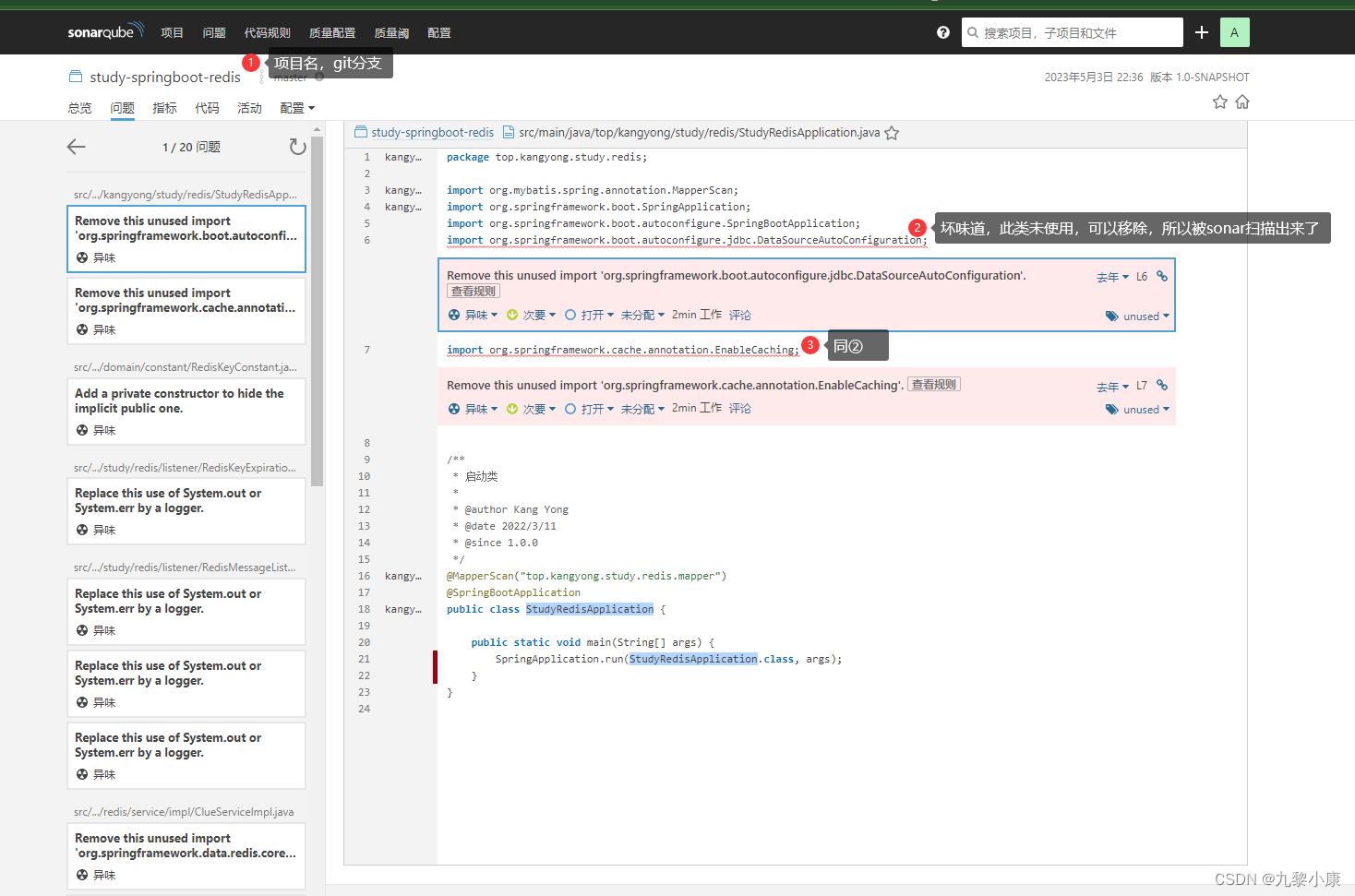Favorite StudyRedisApplication.java file with star
1355x896 pixels.
pyautogui.click(x=892, y=133)
